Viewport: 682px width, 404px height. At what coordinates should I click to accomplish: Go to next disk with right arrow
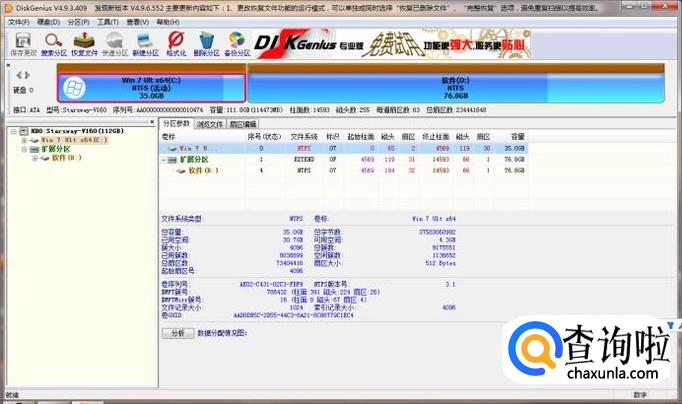[27, 75]
